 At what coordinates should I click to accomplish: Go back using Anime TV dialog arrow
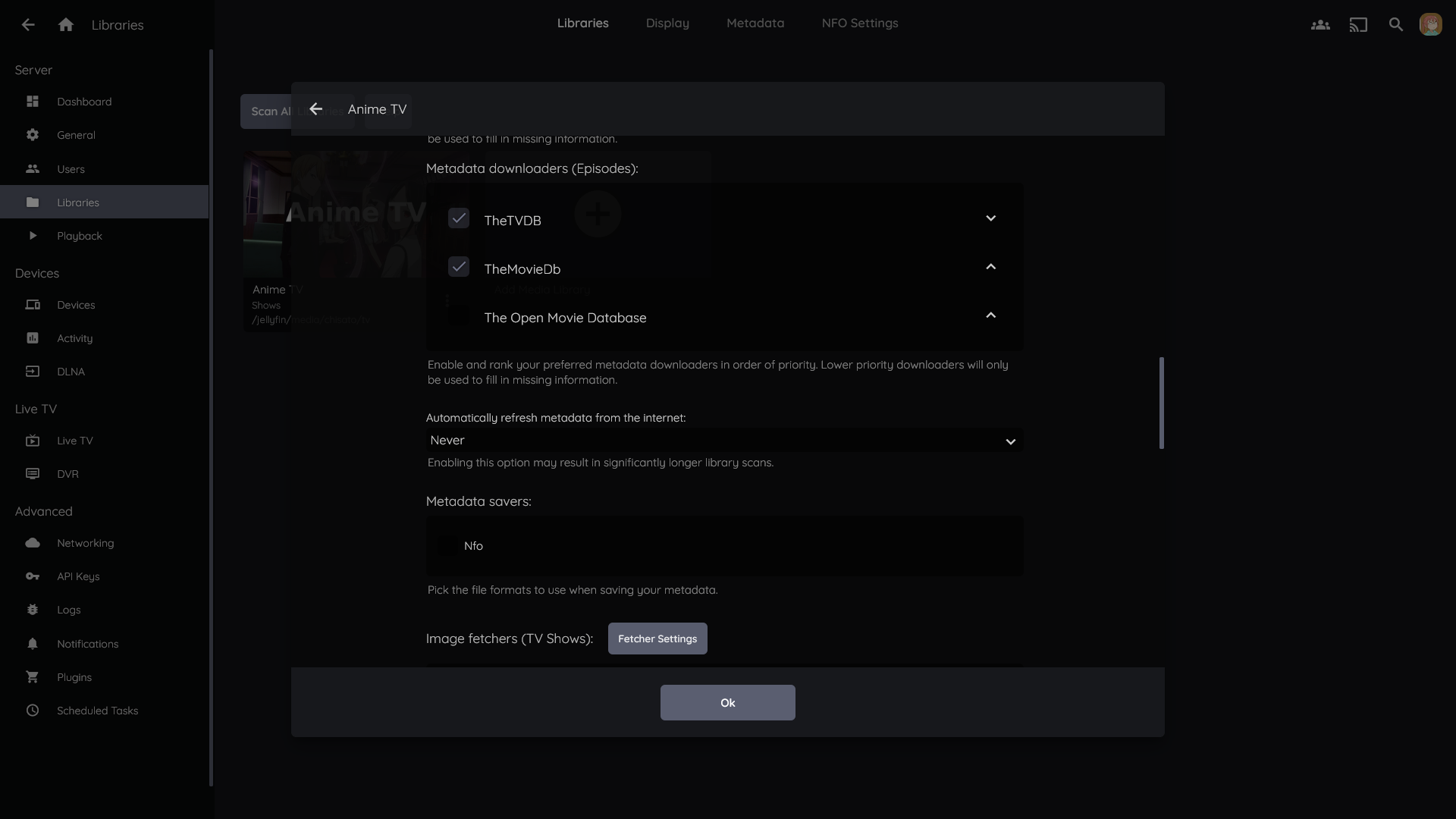(316, 109)
